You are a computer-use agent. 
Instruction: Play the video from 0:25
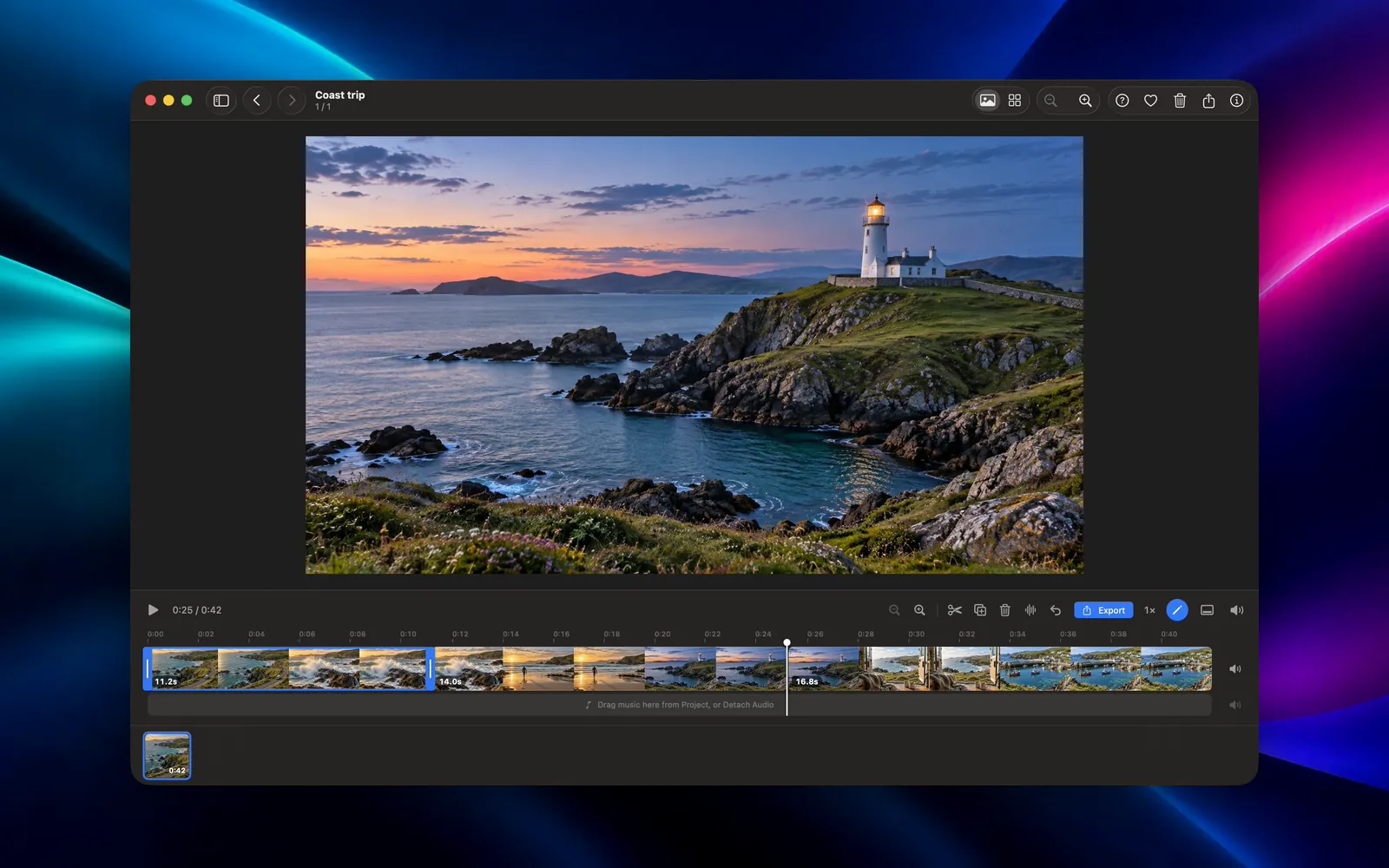pyautogui.click(x=153, y=610)
